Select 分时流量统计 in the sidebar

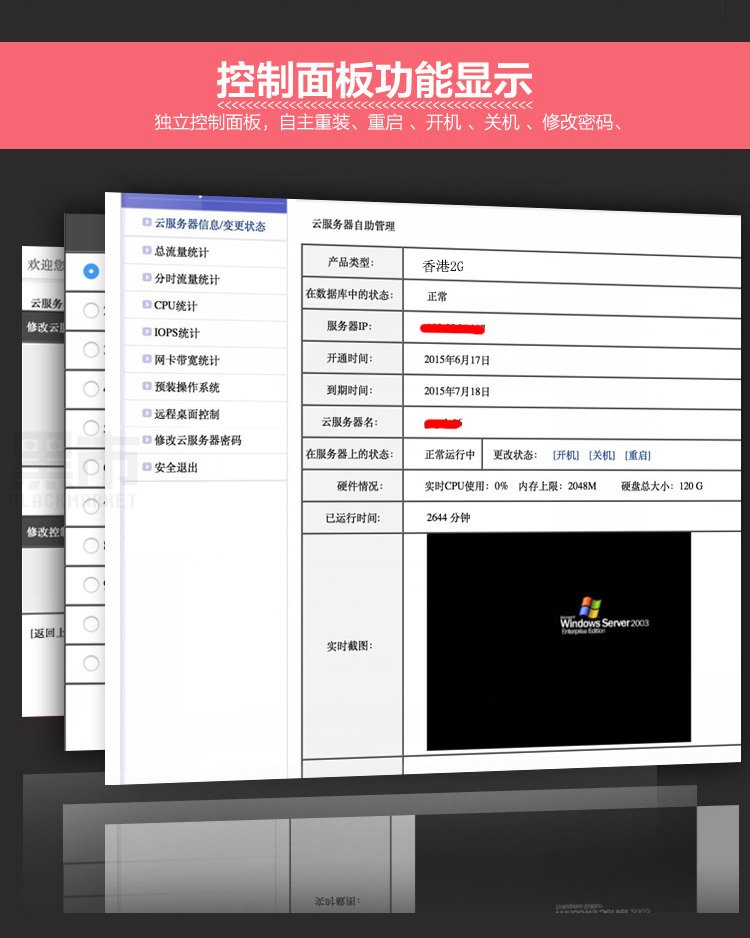pyautogui.click(x=187, y=279)
